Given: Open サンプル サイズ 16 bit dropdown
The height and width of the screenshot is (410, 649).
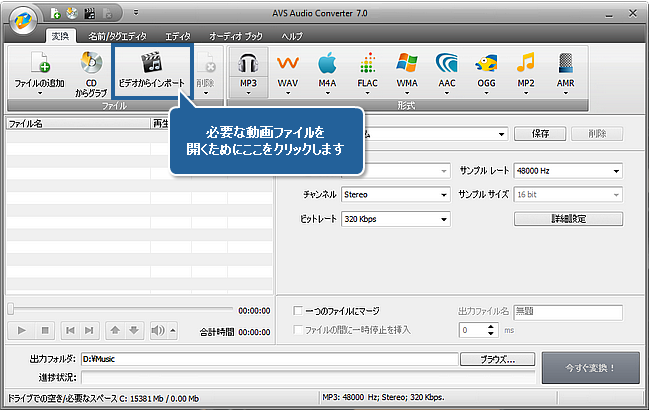Looking at the screenshot, I should pos(568,194).
